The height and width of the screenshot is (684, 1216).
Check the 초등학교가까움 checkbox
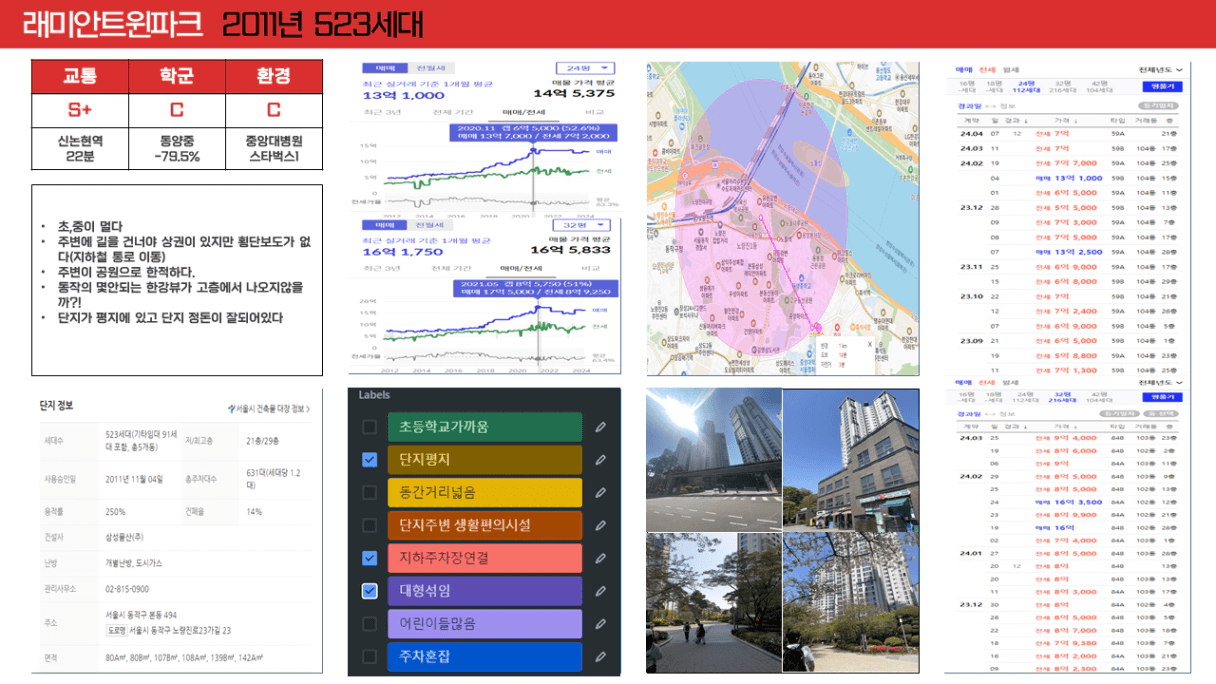point(370,427)
